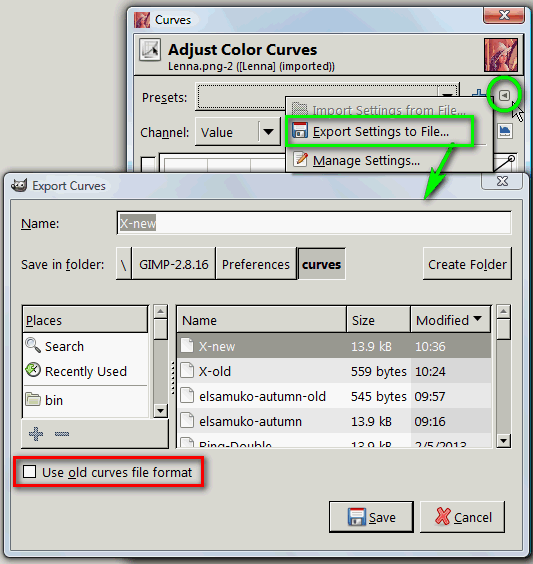This screenshot has height=564, width=533.
Task: Choose Export Settings to File menu item
Action: [381, 131]
